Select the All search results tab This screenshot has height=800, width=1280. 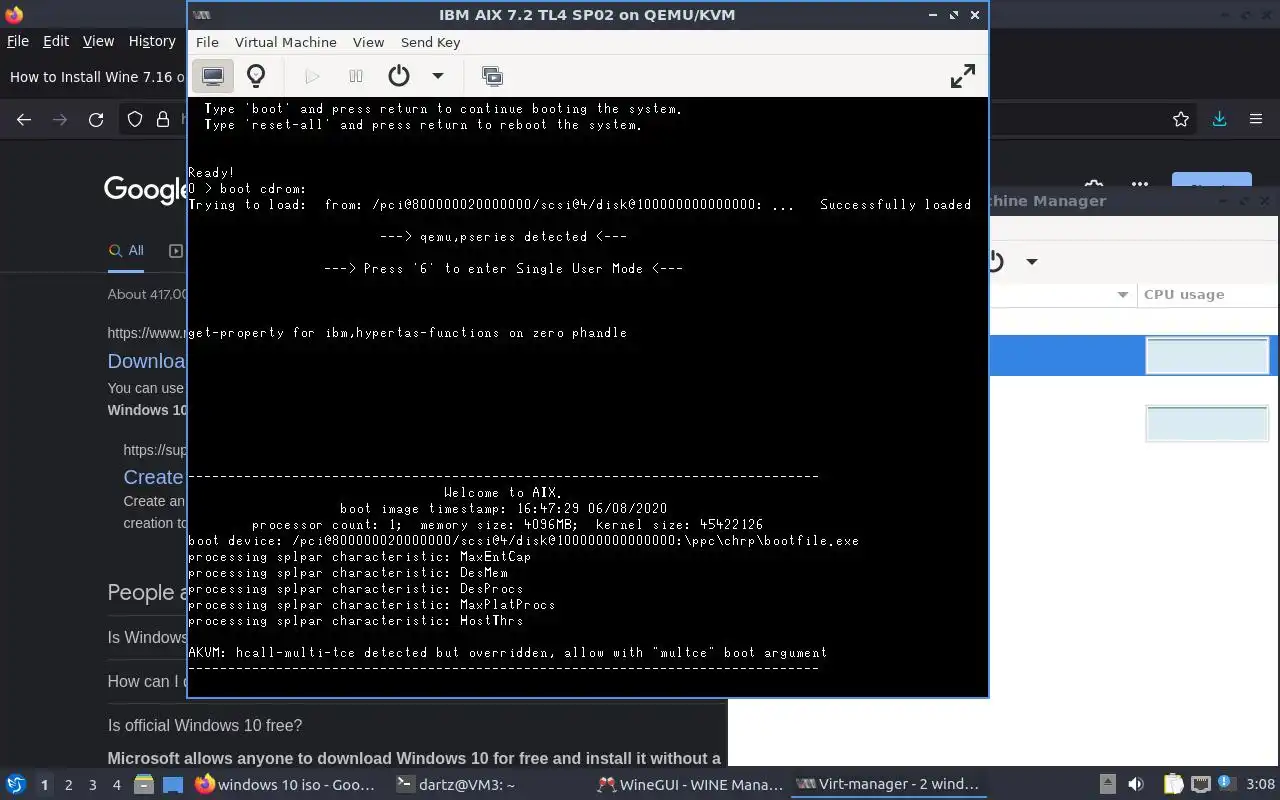[126, 251]
